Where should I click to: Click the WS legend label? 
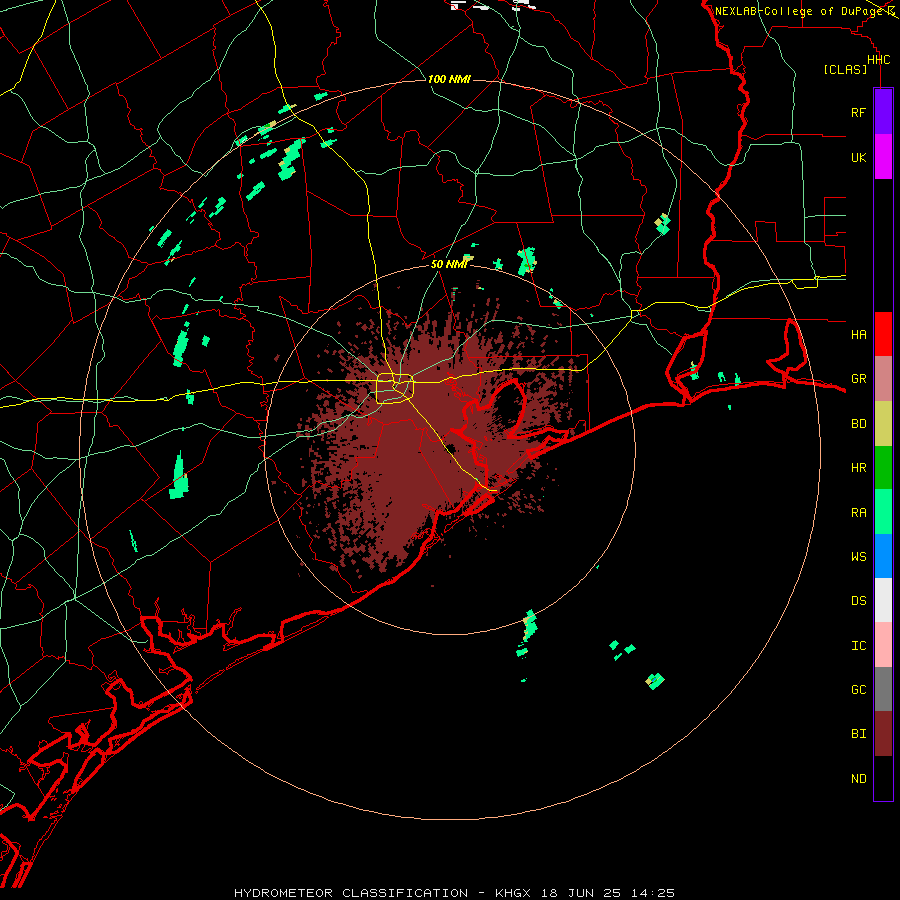tap(858, 556)
